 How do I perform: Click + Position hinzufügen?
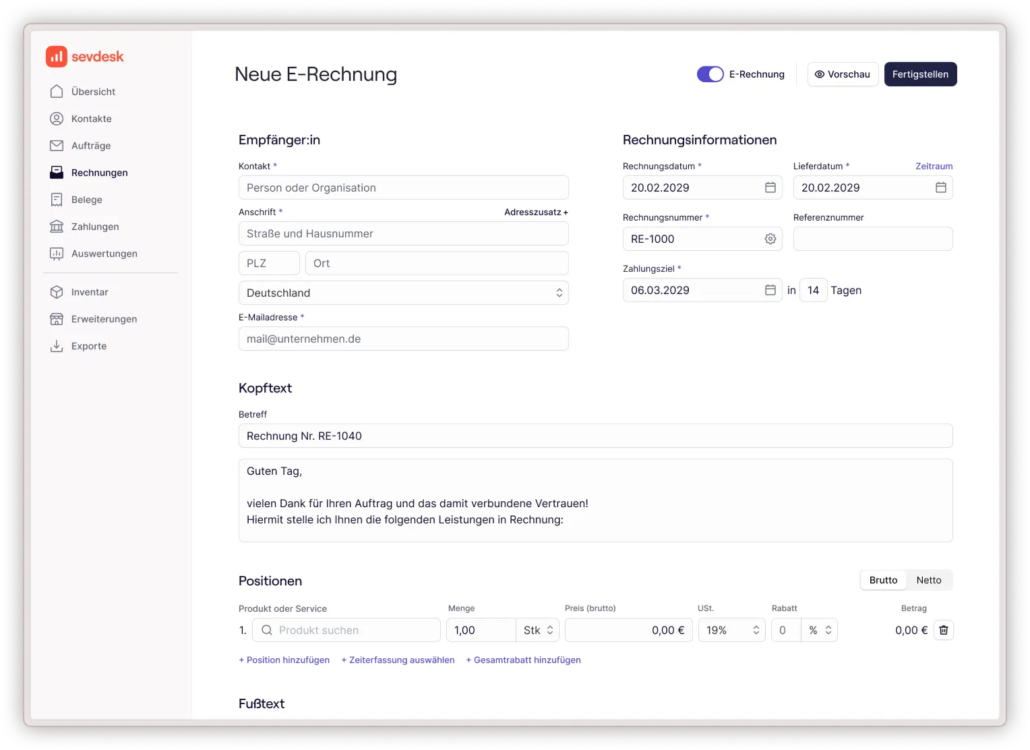284,659
